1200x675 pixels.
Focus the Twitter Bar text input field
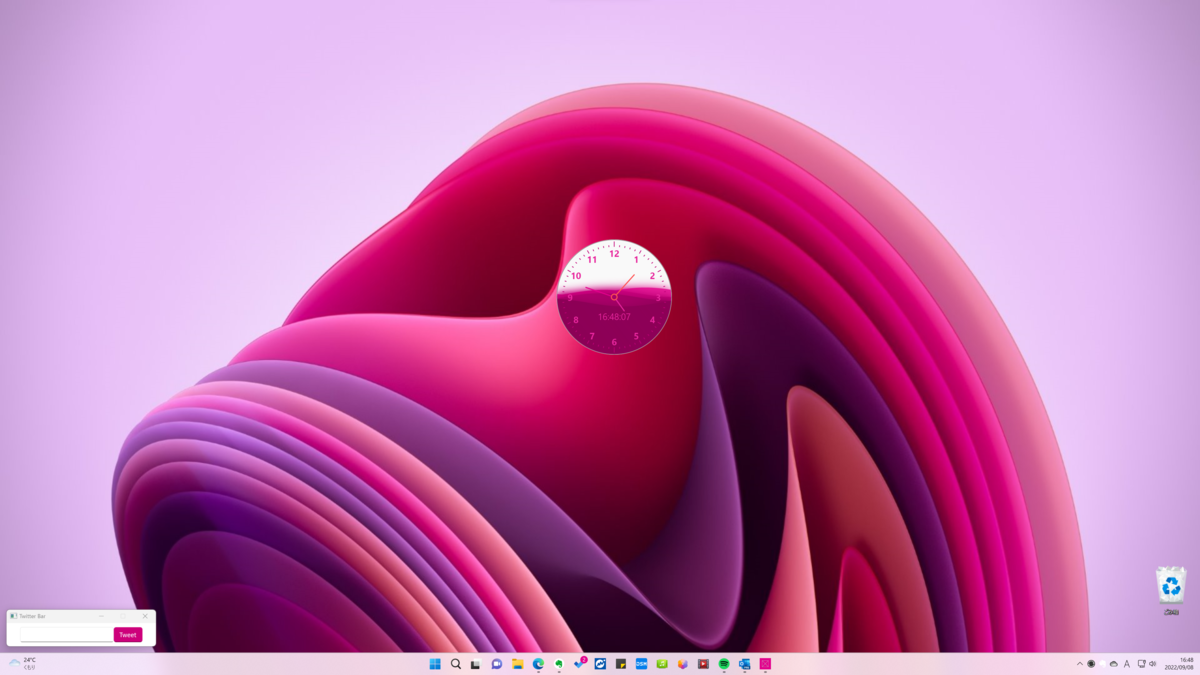pos(66,635)
